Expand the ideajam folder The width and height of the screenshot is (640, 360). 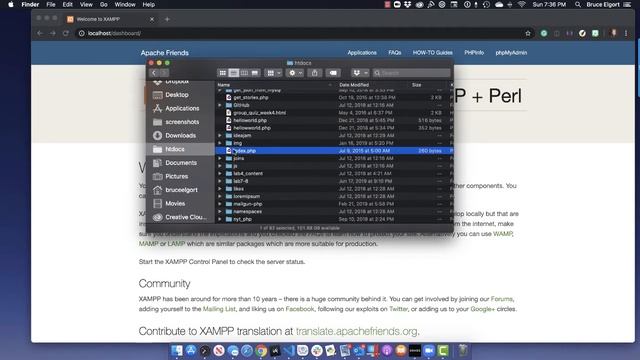click(220, 136)
